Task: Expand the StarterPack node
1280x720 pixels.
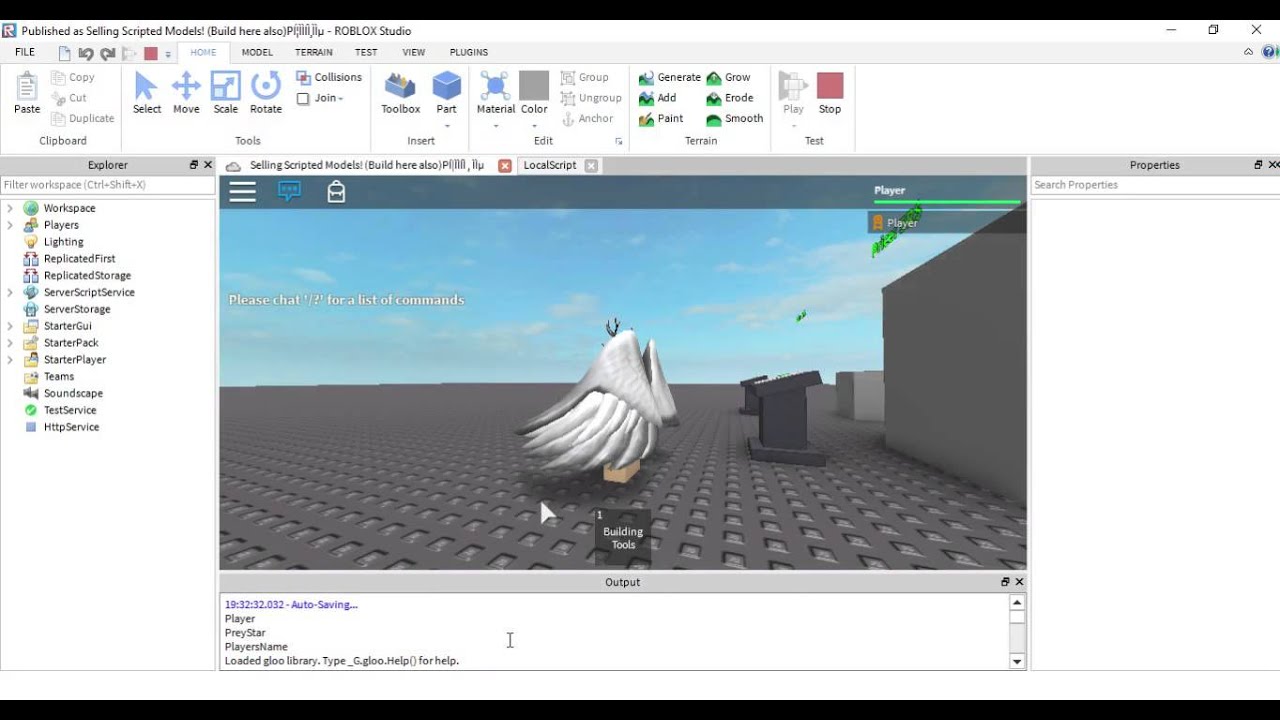Action: pos(10,343)
